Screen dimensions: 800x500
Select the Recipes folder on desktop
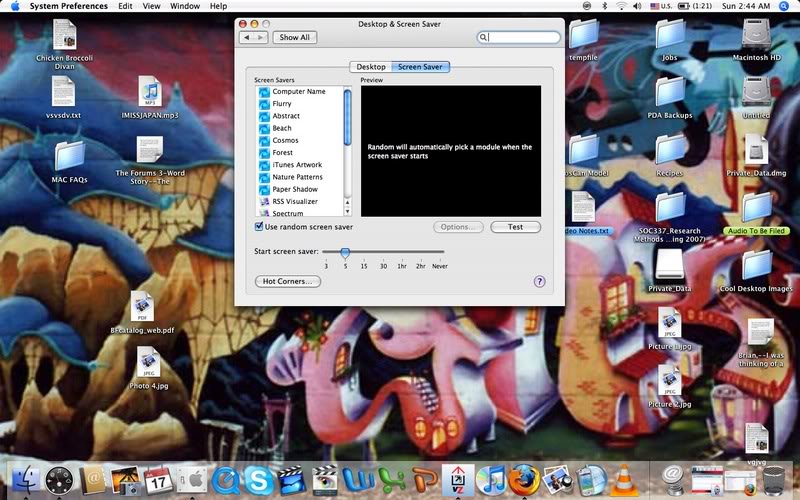[x=669, y=156]
